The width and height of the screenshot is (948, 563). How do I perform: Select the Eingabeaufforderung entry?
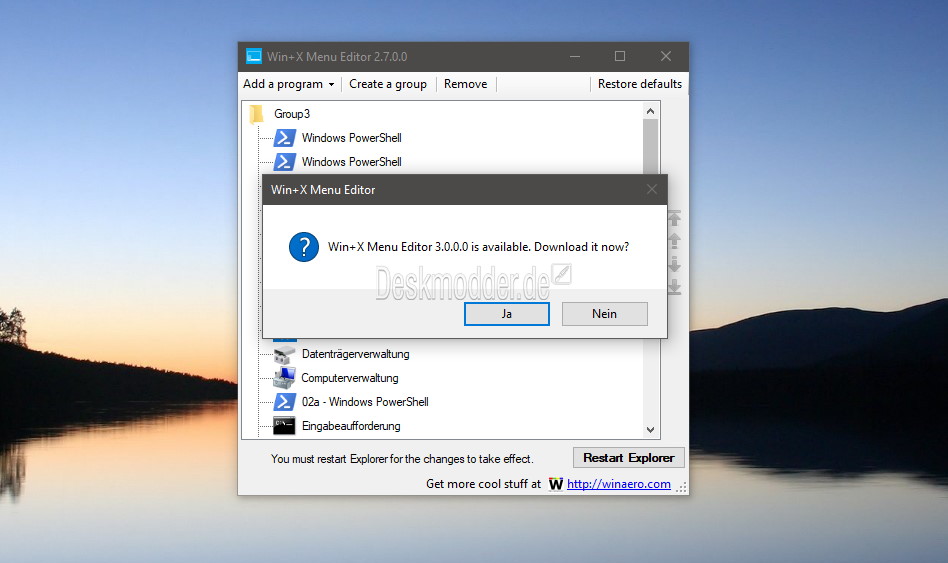[351, 426]
